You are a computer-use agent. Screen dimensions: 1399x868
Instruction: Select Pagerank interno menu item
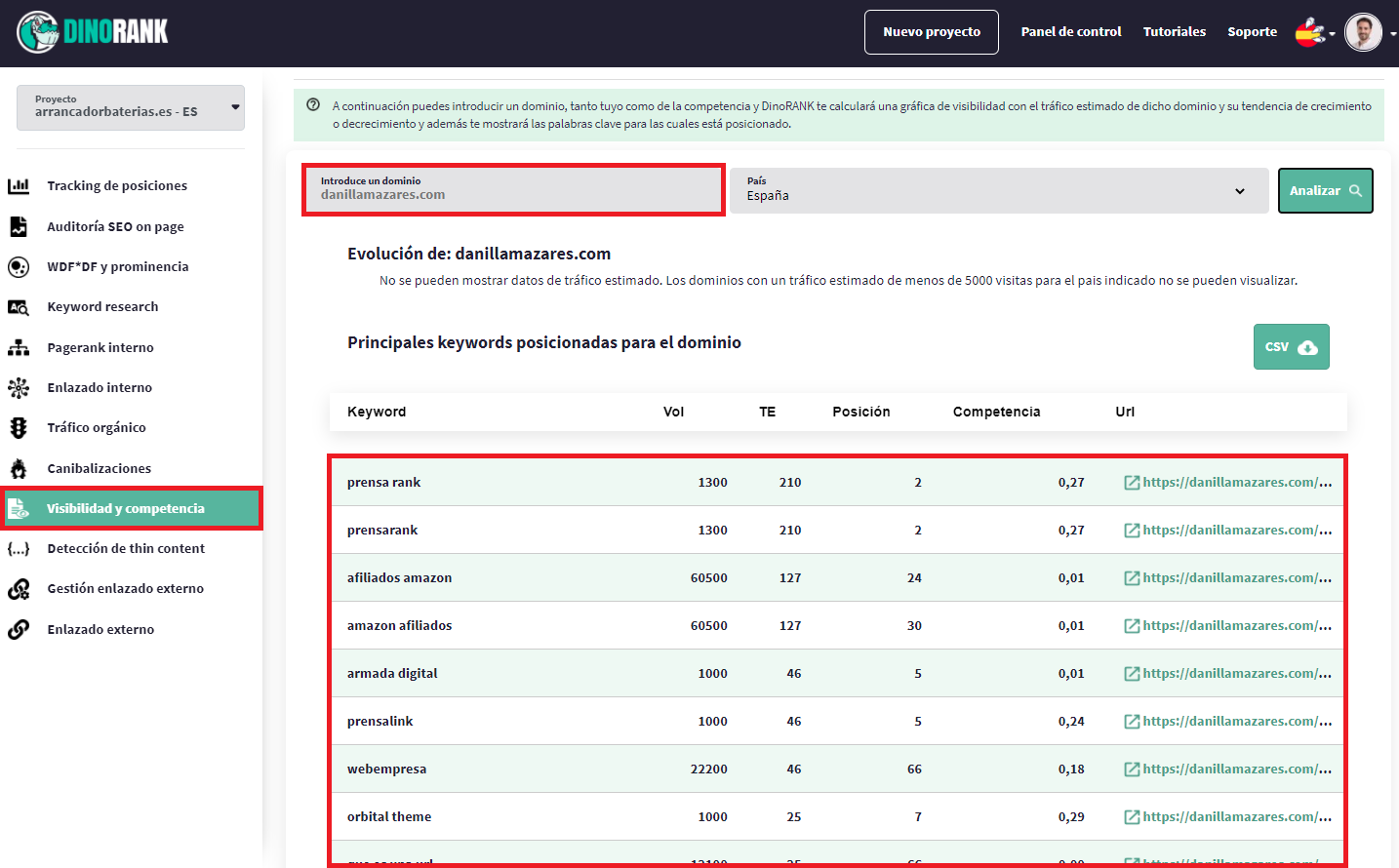point(100,347)
